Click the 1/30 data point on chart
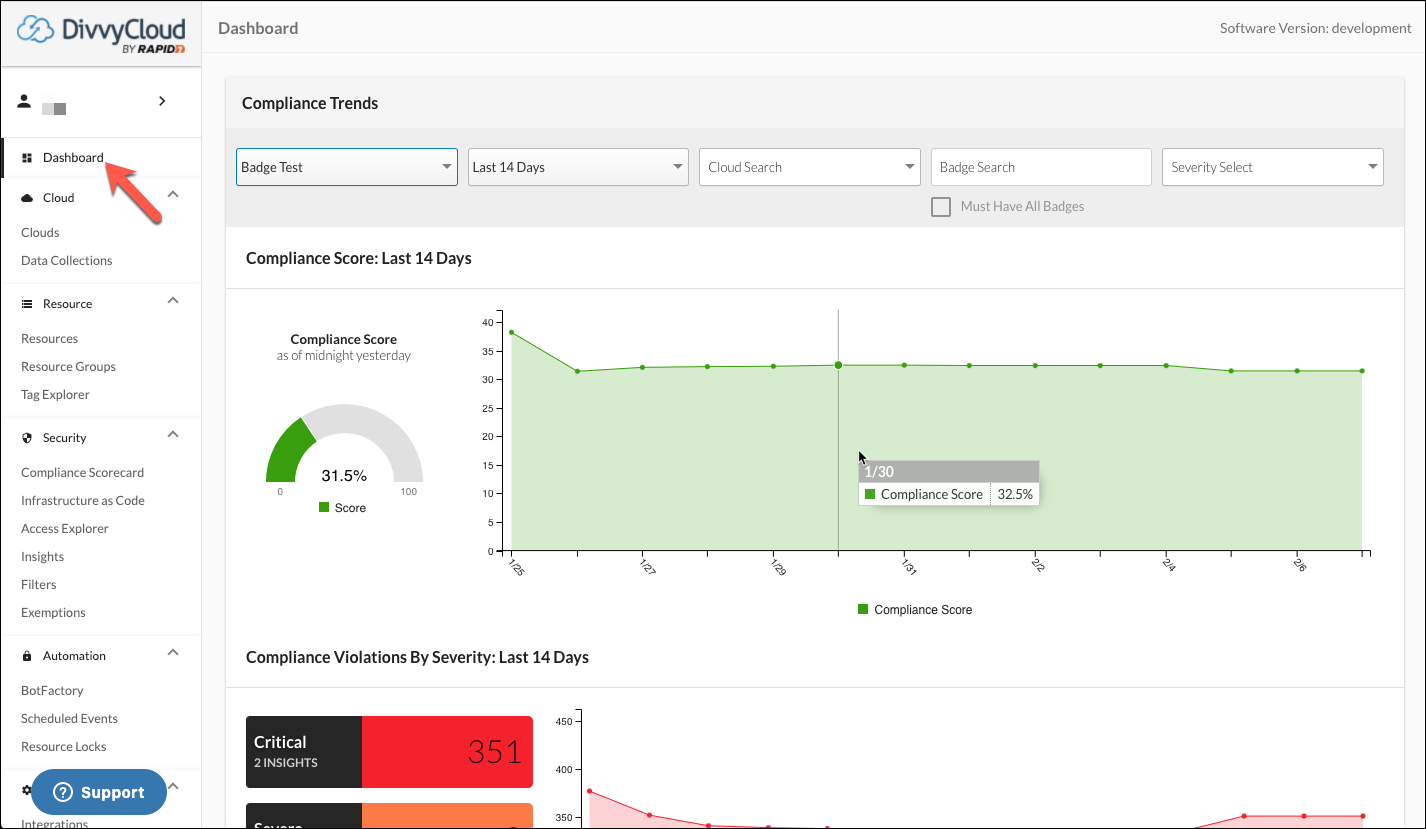This screenshot has width=1426, height=829. click(x=838, y=365)
